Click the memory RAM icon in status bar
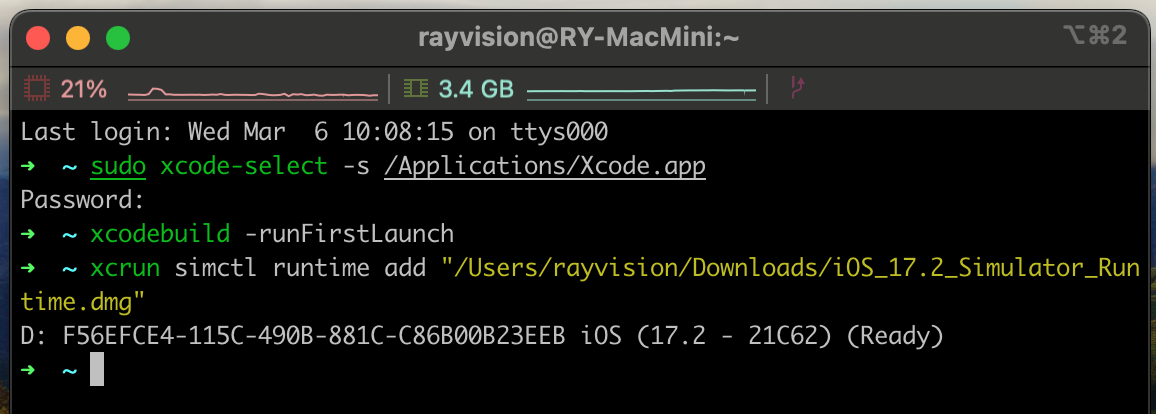Viewport: 1156px width, 414px height. click(x=415, y=89)
